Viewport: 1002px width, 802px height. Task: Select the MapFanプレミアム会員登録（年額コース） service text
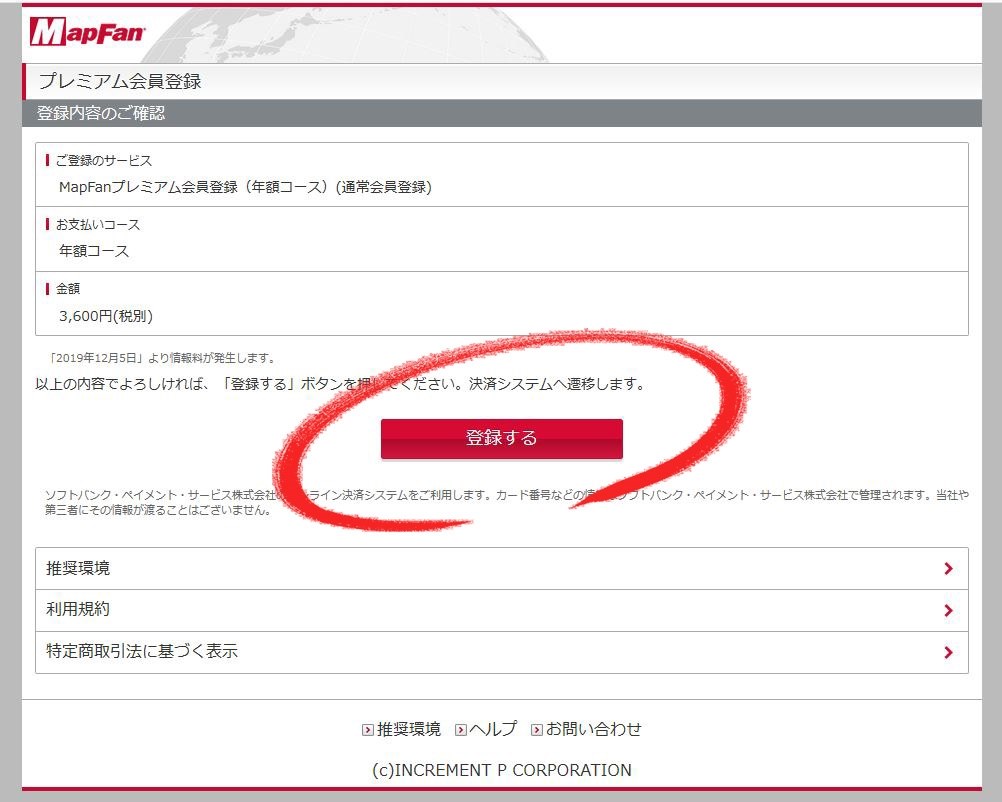coord(245,187)
